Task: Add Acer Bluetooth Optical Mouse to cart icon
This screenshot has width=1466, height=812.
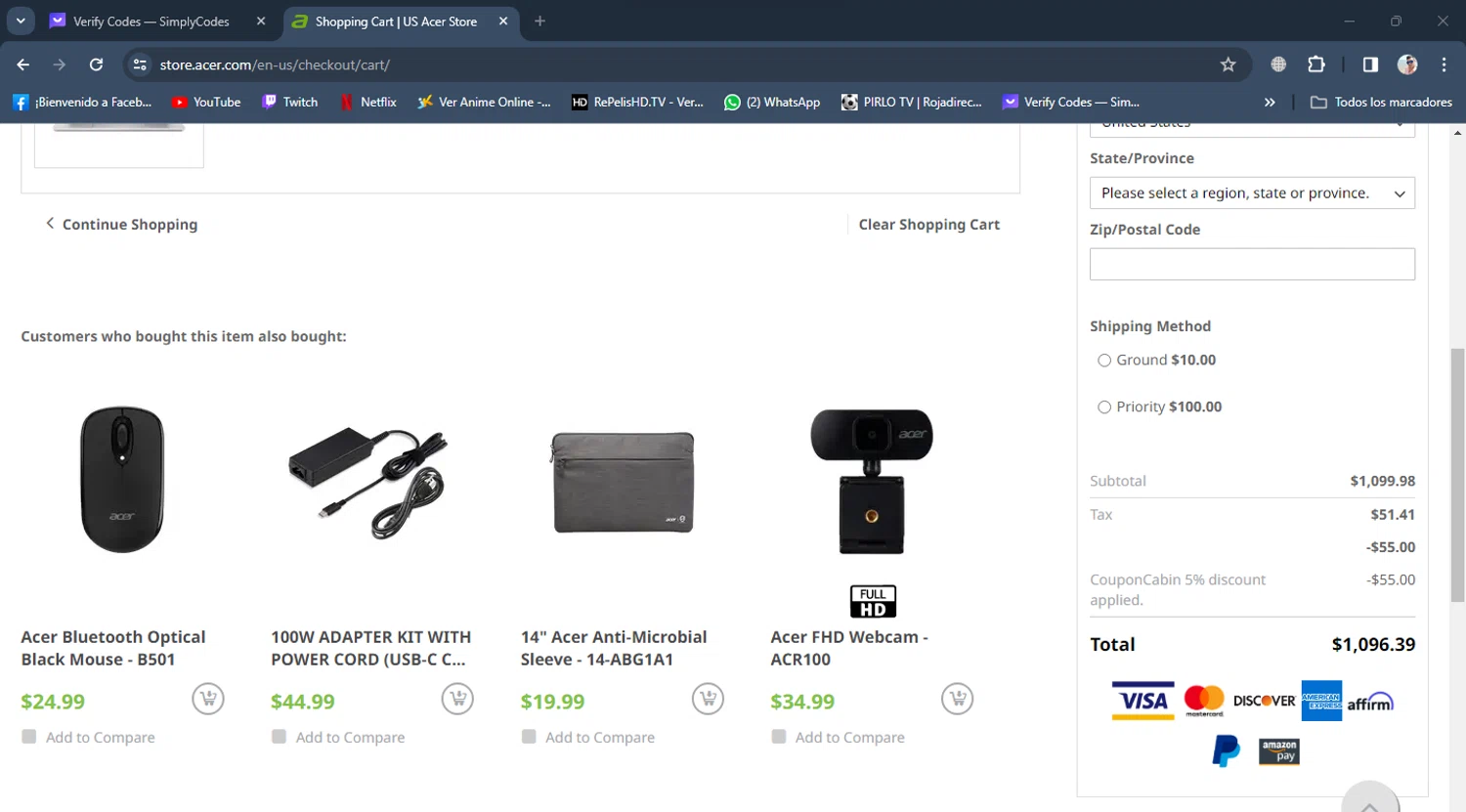Action: click(x=208, y=699)
